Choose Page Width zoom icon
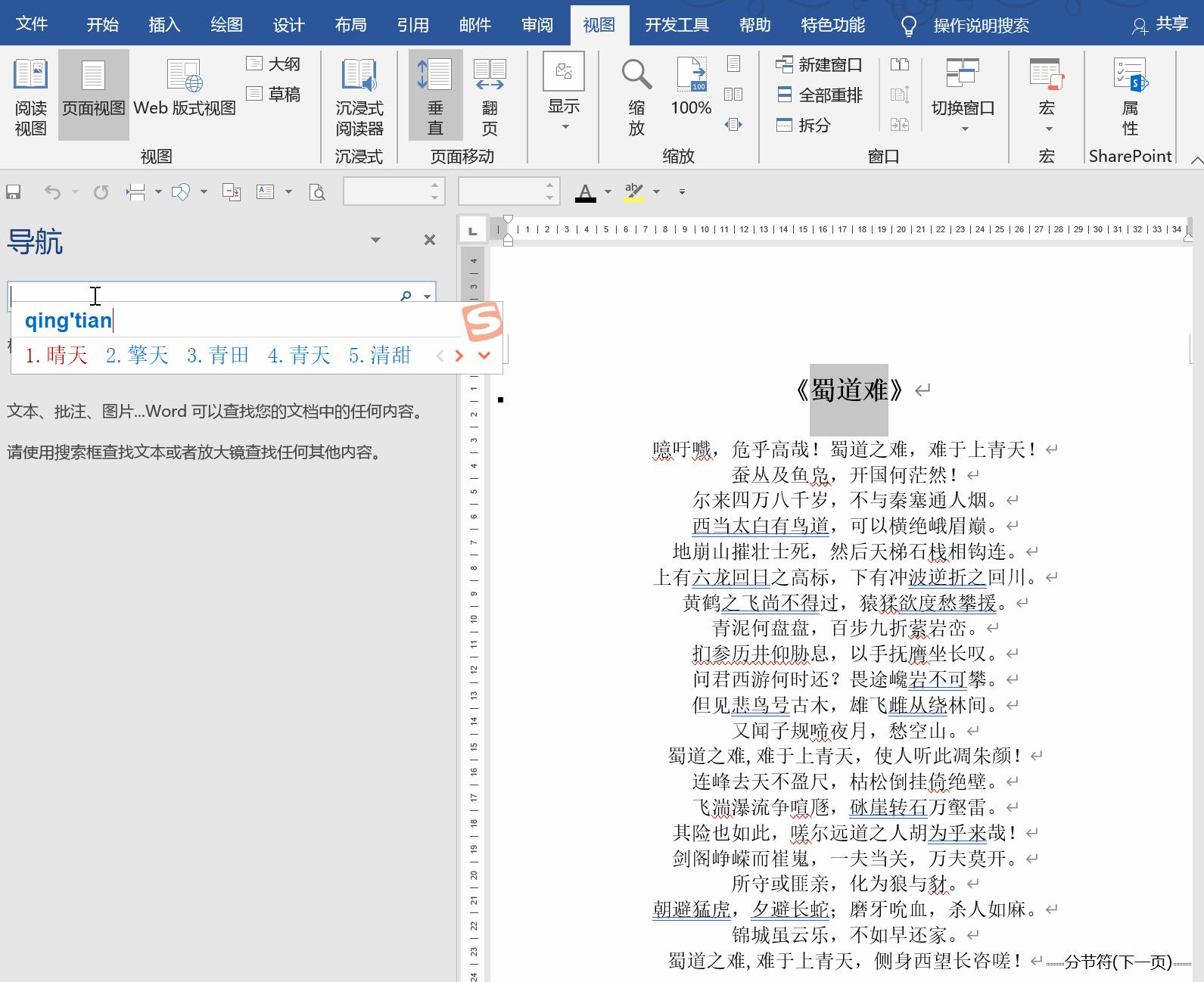This screenshot has height=982, width=1204. click(x=733, y=125)
